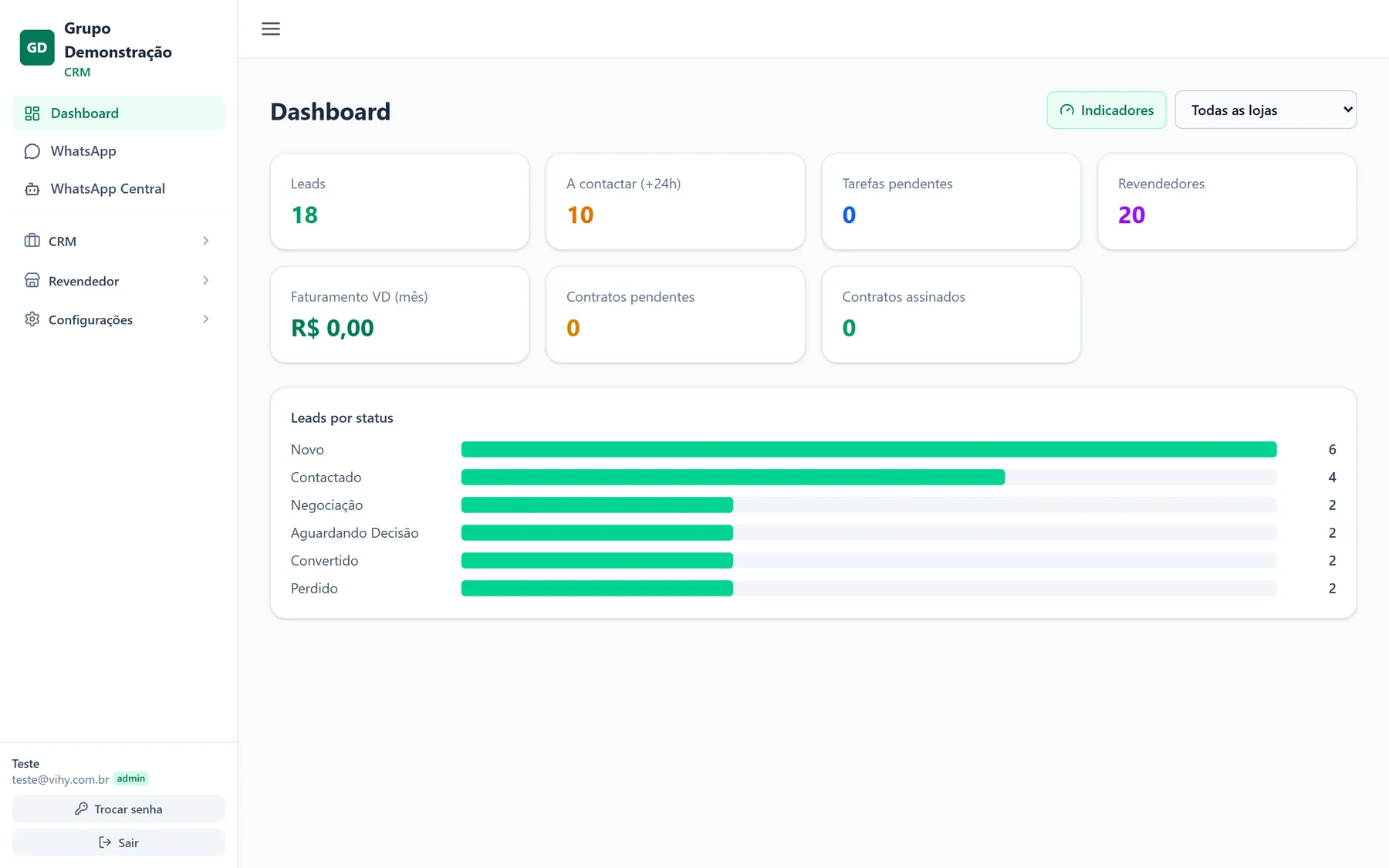This screenshot has height=868, width=1389.
Task: Open the Dashboard menu item
Action: [x=119, y=113]
